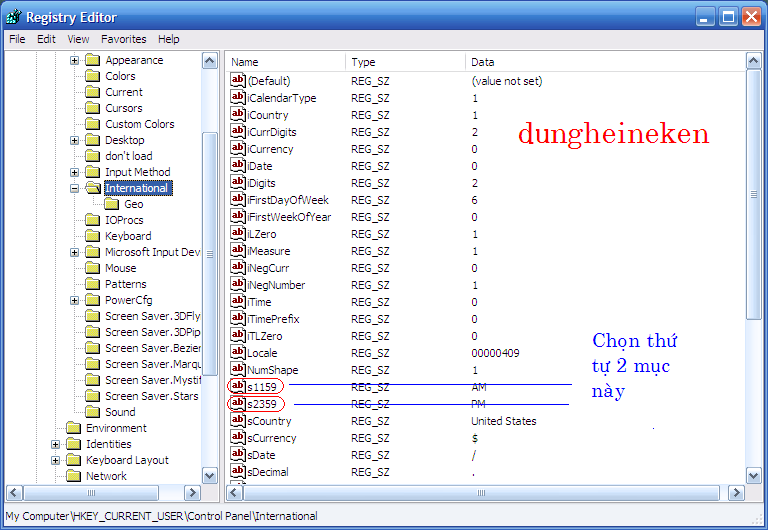Select the icon next to iMeasure
The height and width of the screenshot is (530, 768).
click(x=238, y=250)
